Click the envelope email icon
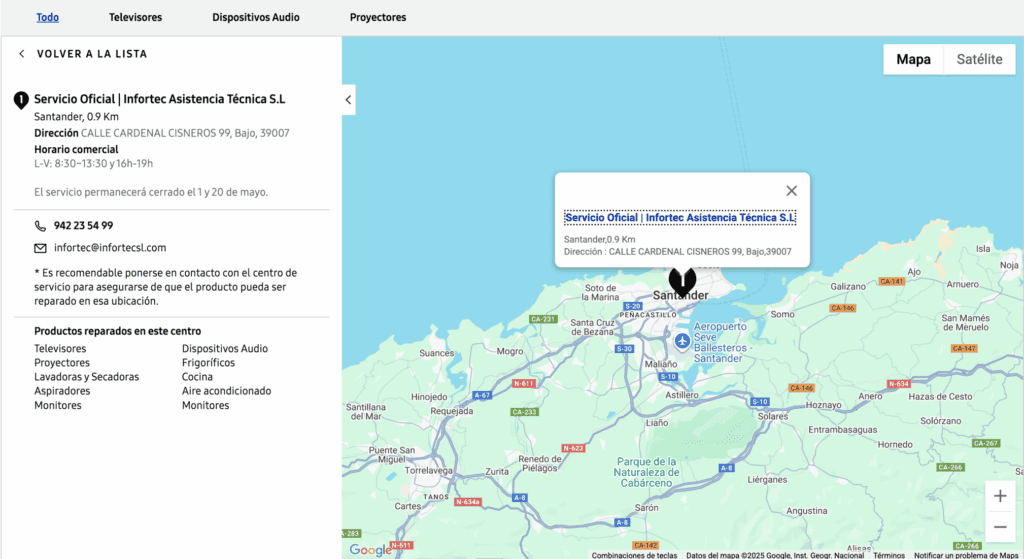Screen dimensions: 1024x559 40,248
